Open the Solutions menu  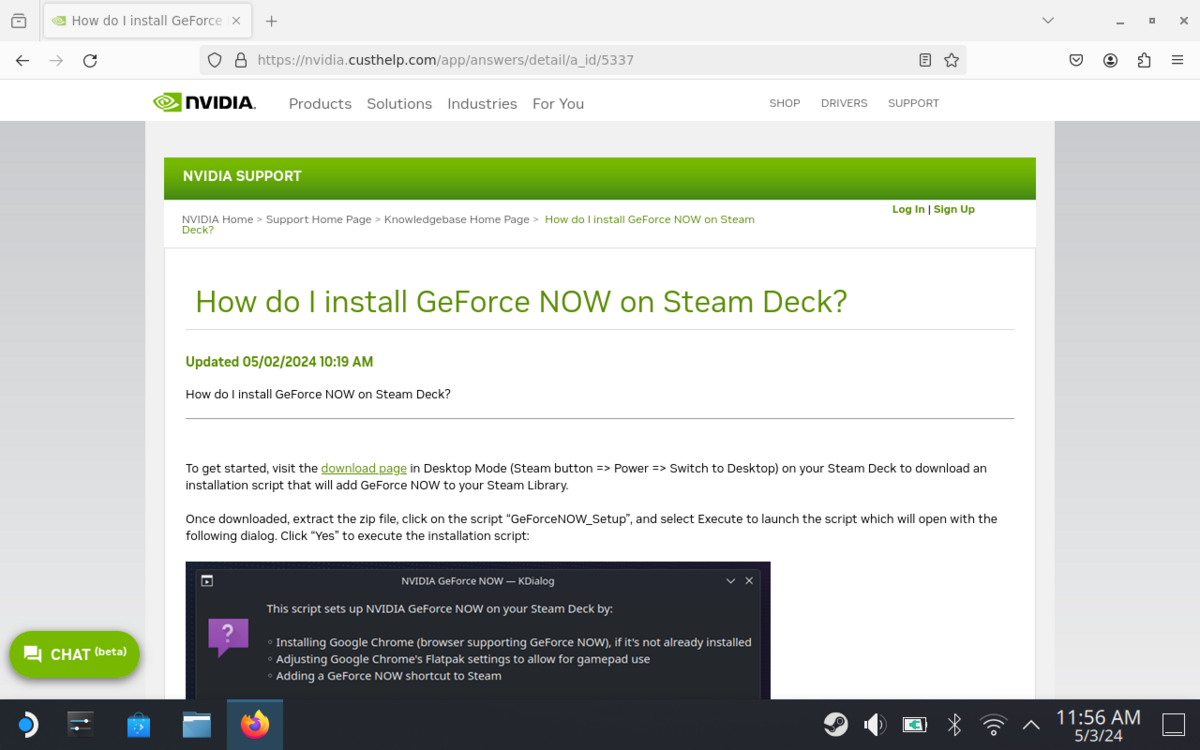point(399,103)
